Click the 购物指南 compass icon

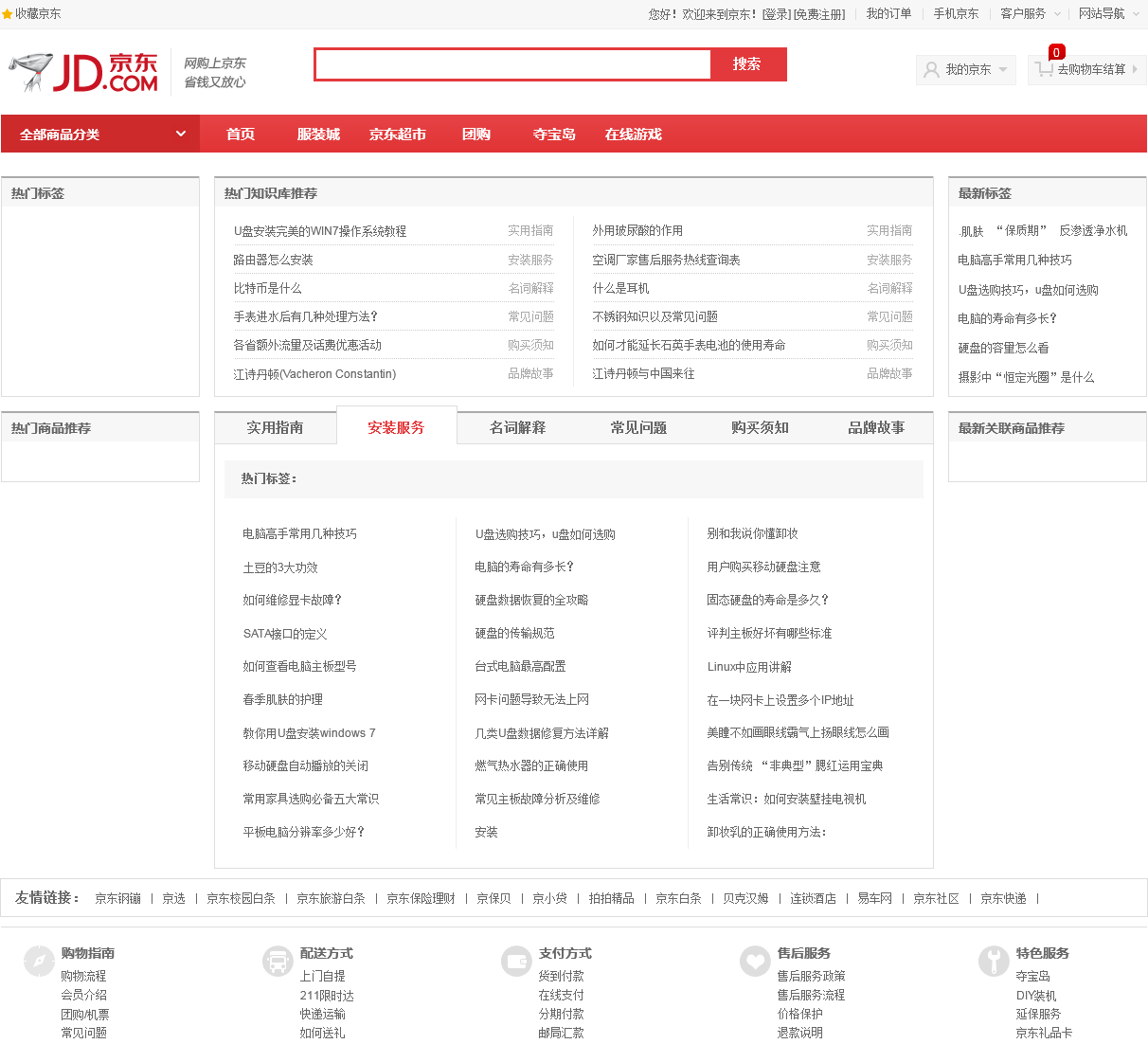[39, 962]
